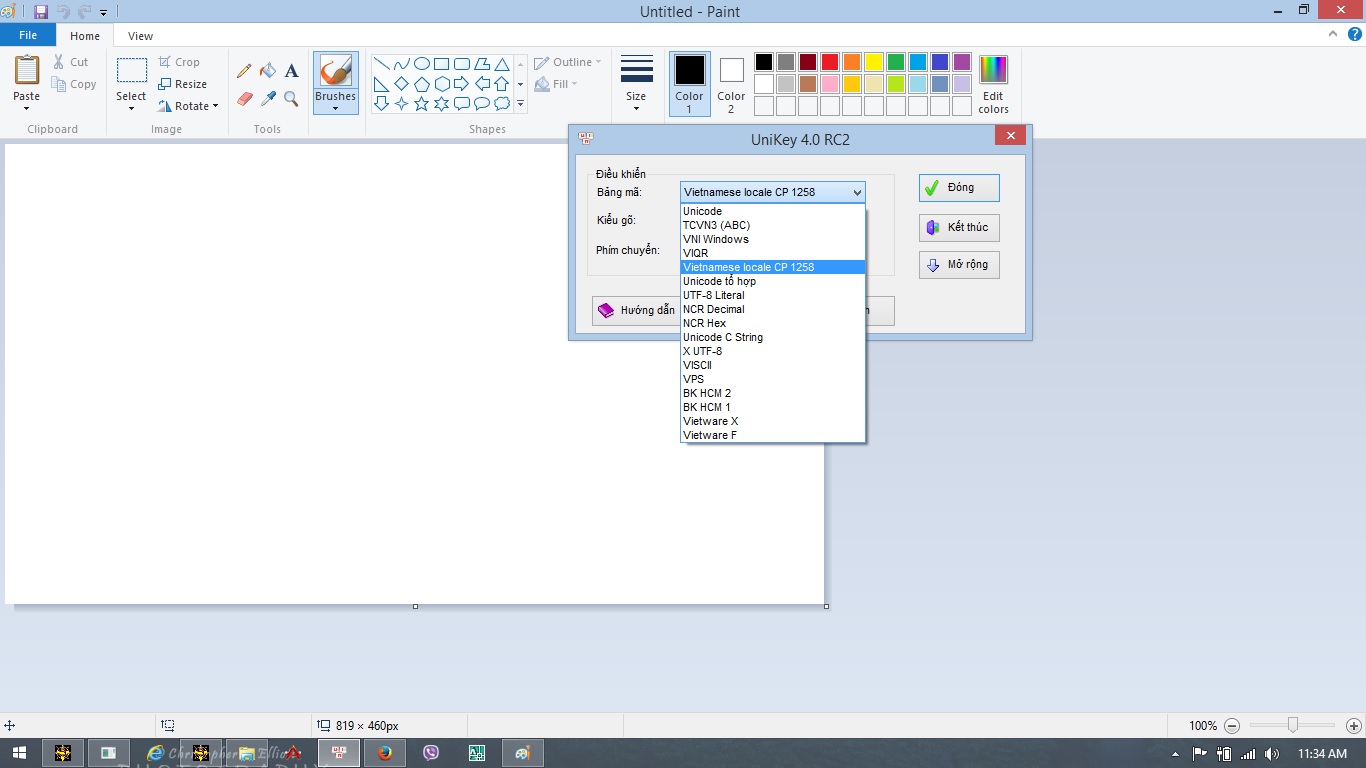Click the Mở rộng button
This screenshot has width=1366, height=768.
[x=959, y=265]
